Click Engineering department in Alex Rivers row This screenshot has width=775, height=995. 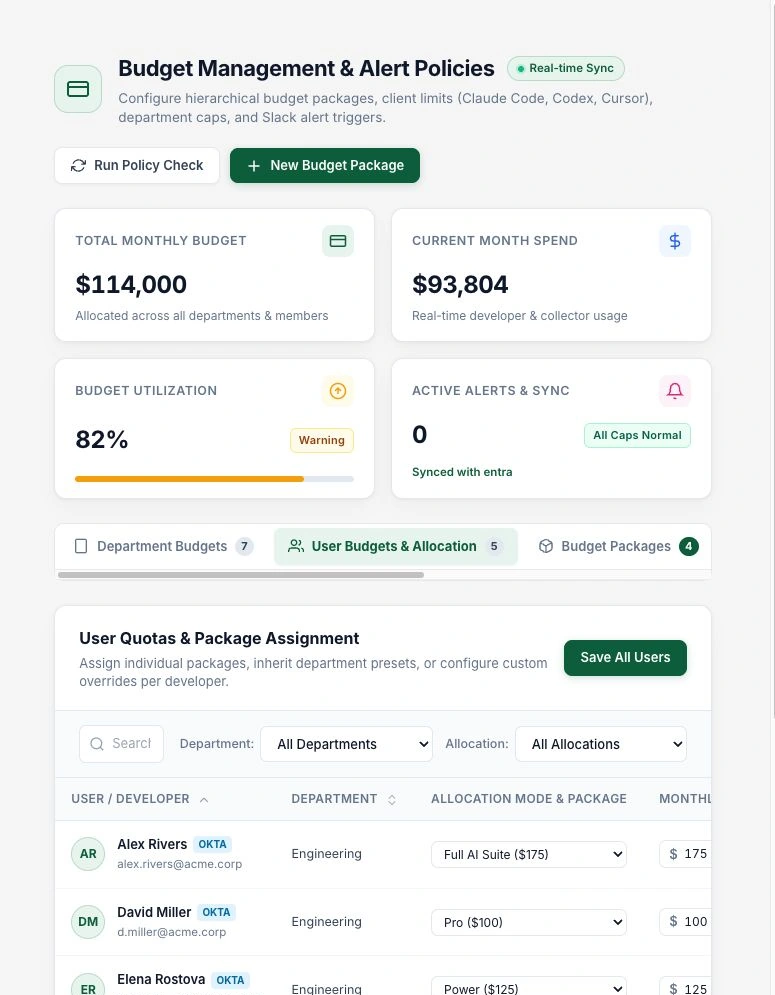326,854
